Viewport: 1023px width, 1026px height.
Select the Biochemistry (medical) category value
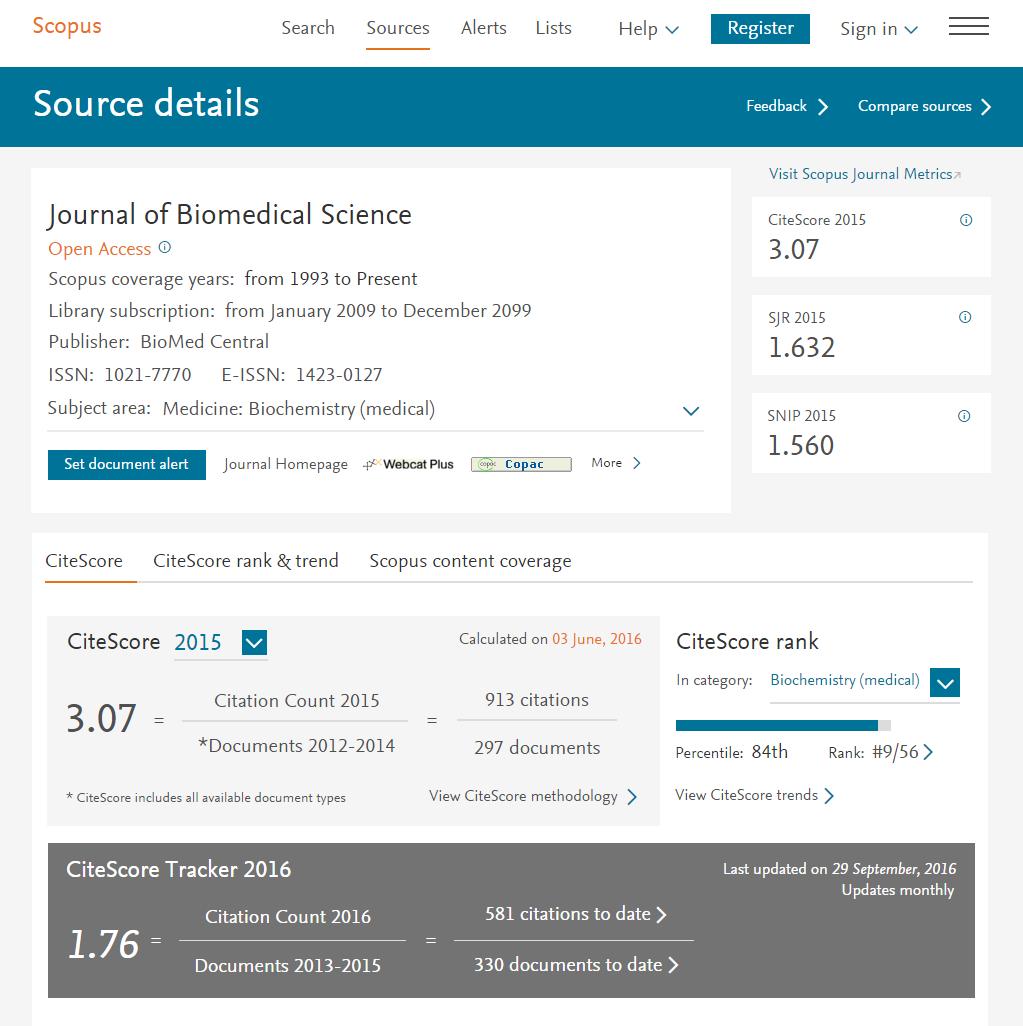[844, 681]
